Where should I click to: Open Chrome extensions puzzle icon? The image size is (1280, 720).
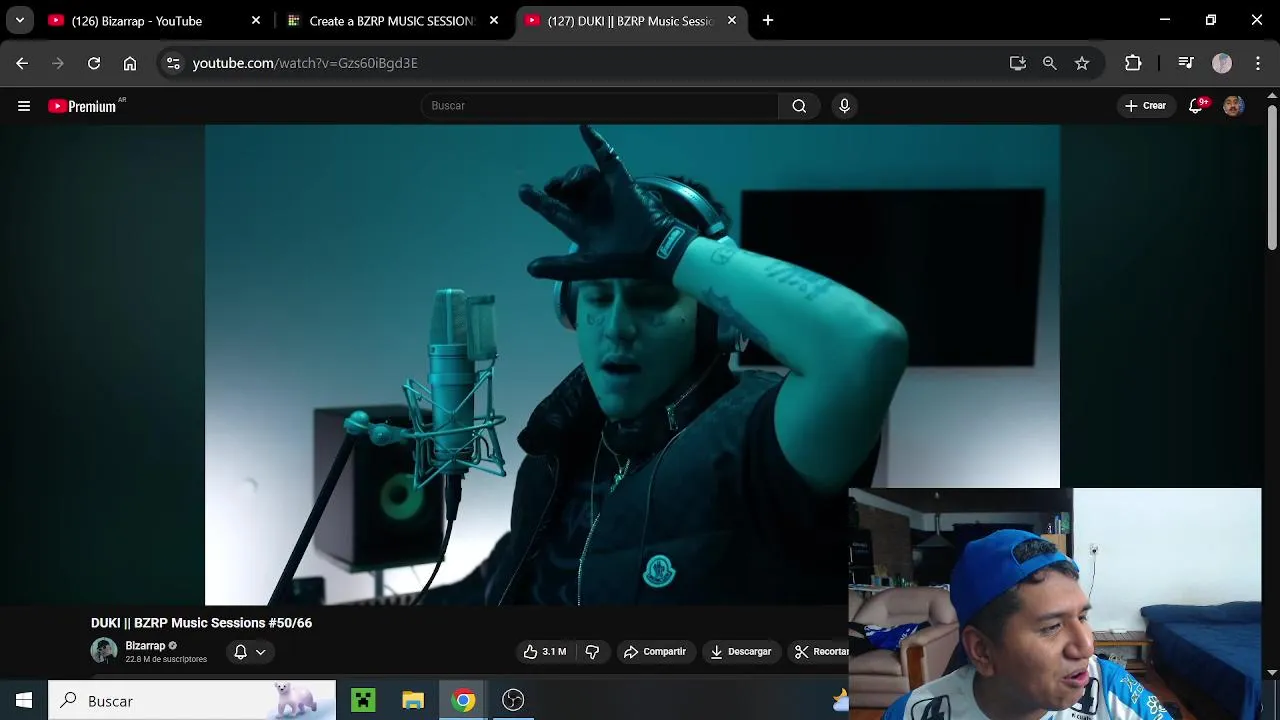click(x=1133, y=63)
